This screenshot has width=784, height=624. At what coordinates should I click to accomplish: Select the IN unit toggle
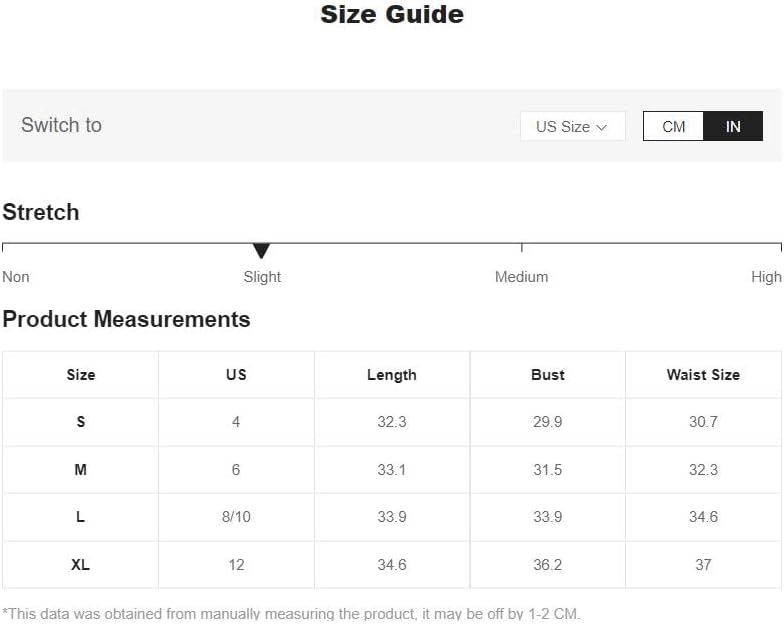[733, 126]
